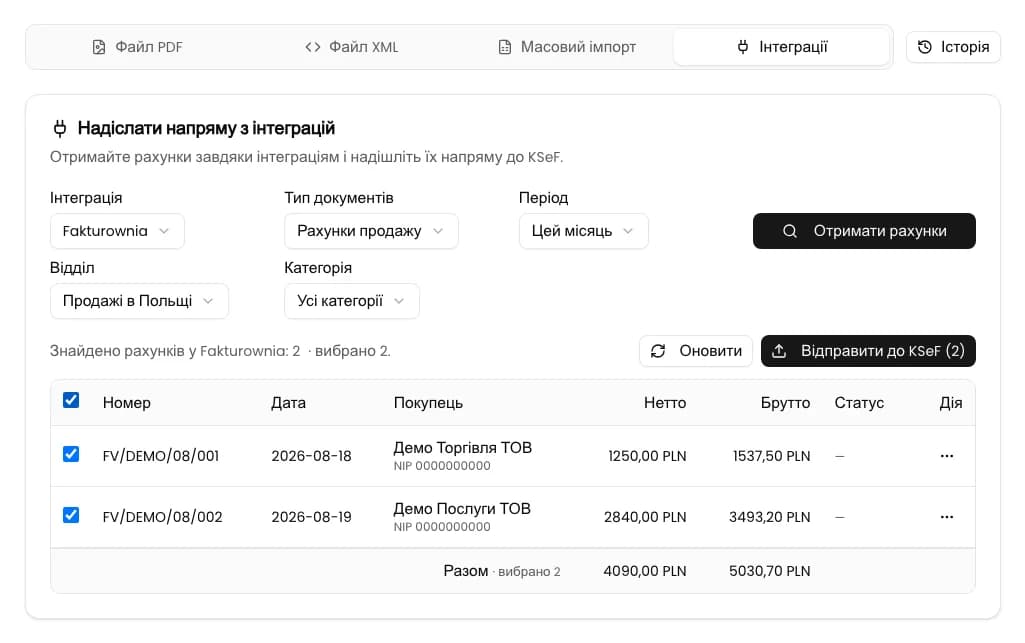The height and width of the screenshot is (643, 1025).
Task: Click the history clock icon in Історія
Action: 924,47
